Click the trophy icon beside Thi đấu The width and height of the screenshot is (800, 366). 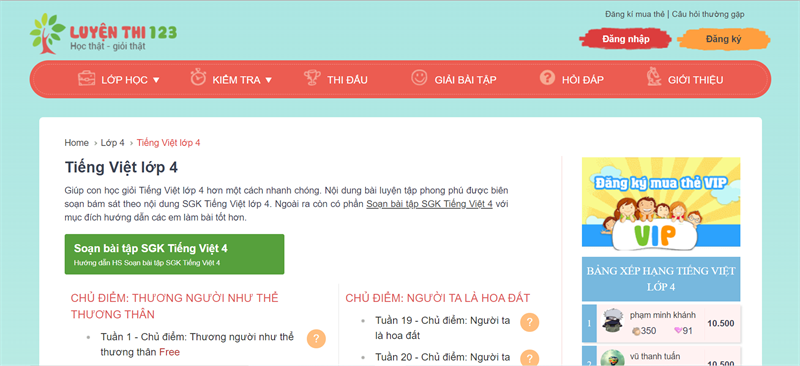pyautogui.click(x=312, y=78)
